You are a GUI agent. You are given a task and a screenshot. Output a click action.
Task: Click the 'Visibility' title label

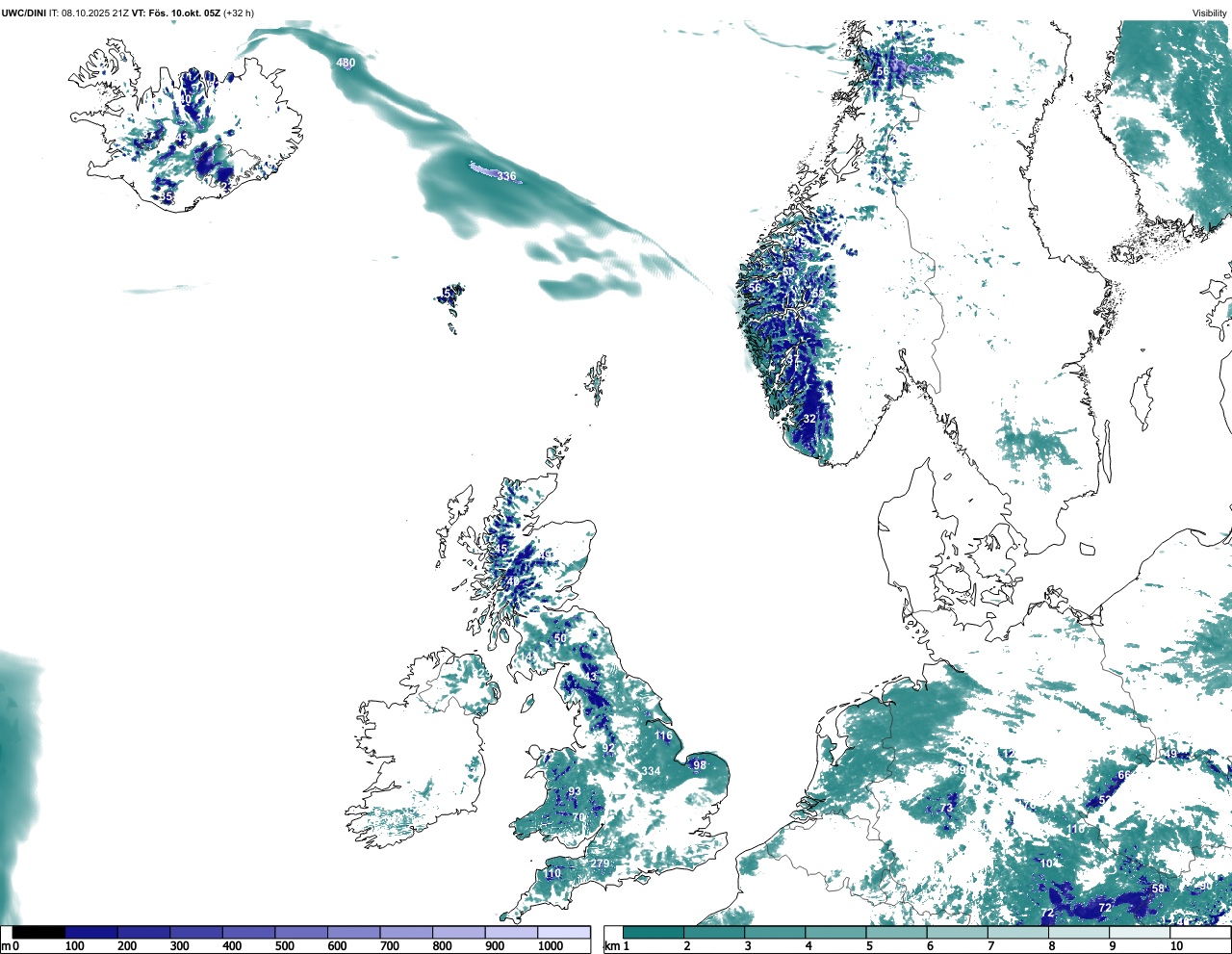point(1210,13)
